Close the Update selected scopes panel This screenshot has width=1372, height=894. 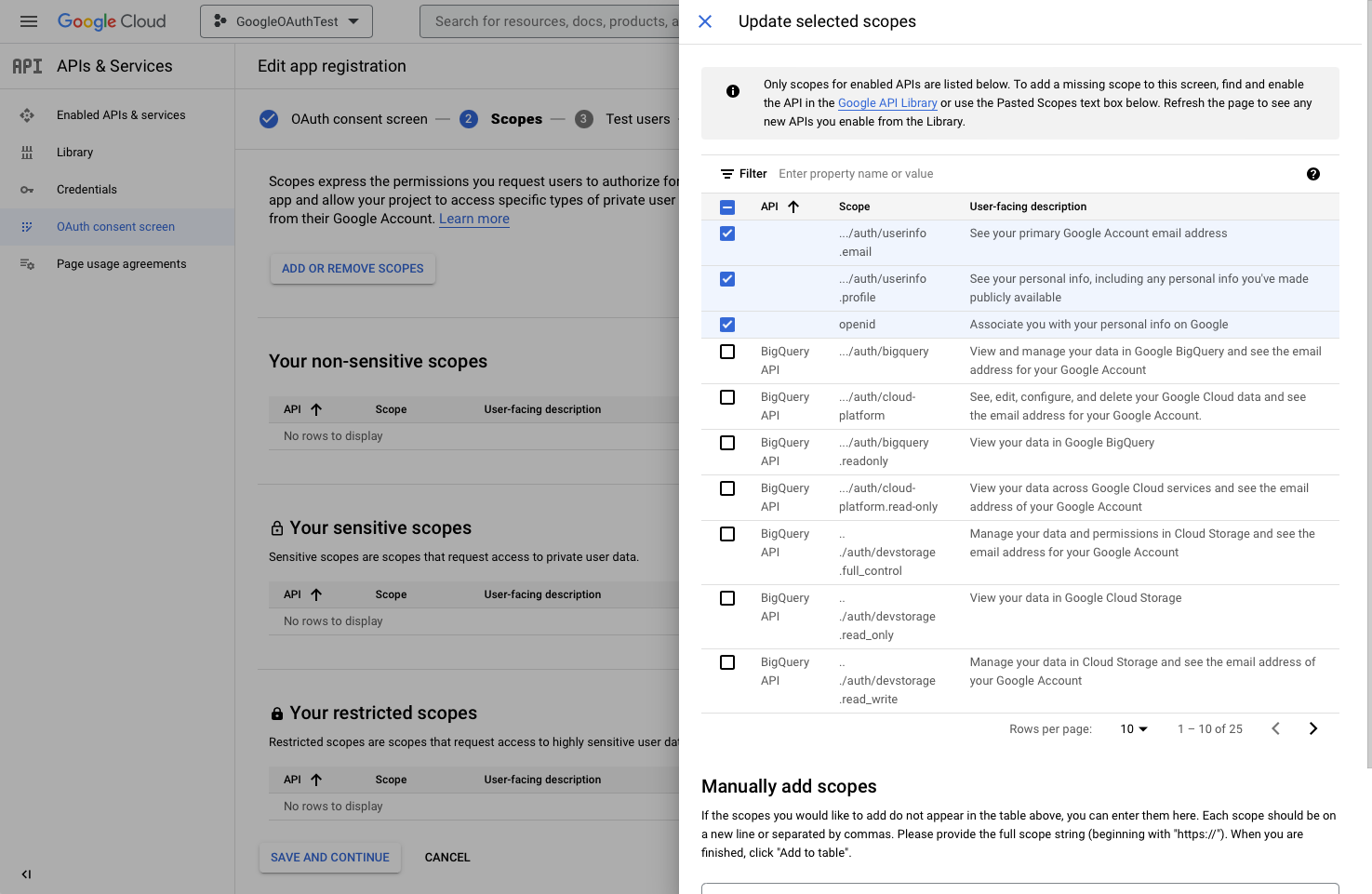coord(705,21)
